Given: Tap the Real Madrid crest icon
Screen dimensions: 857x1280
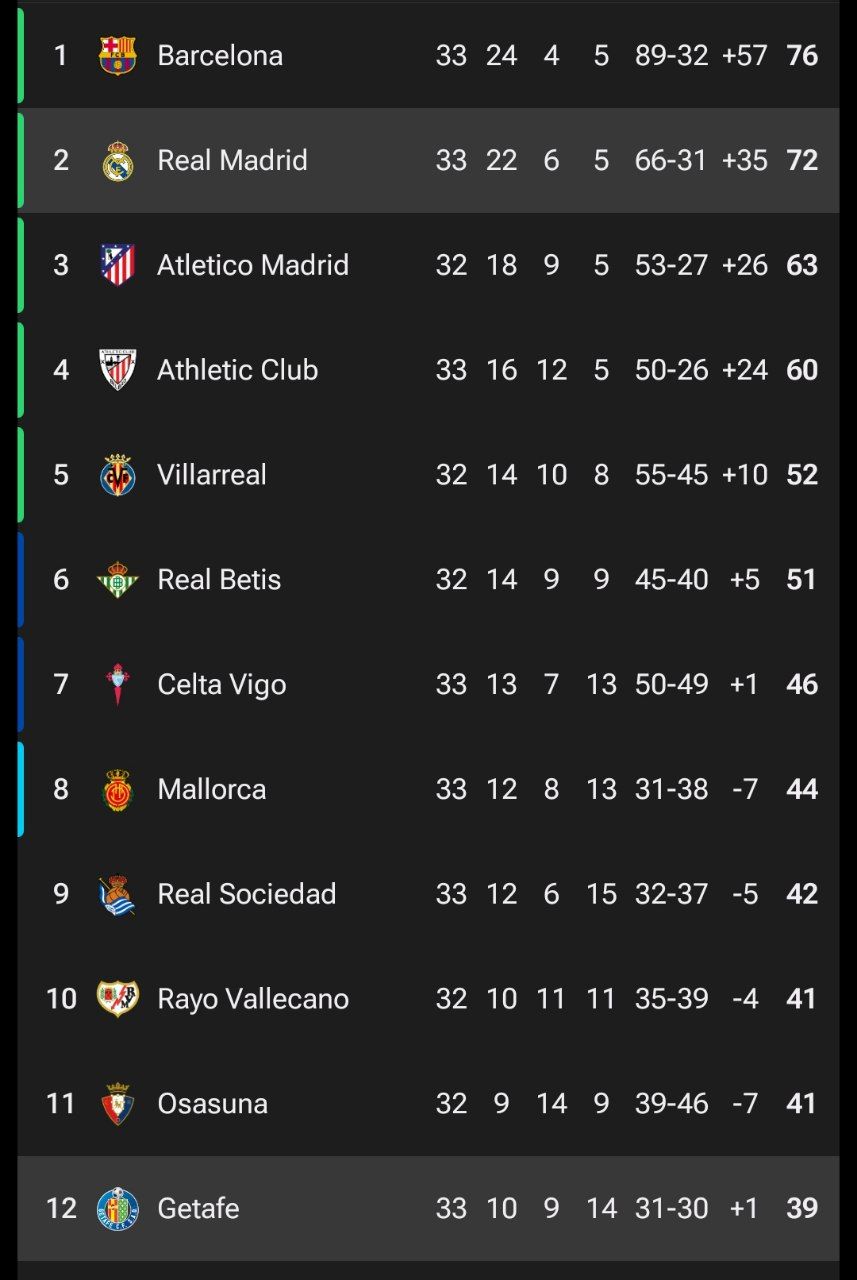Looking at the screenshot, I should (118, 161).
